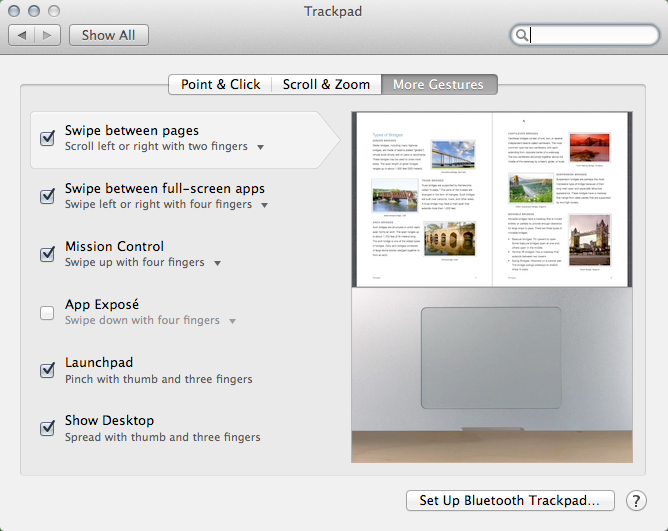This screenshot has height=531, width=668.
Task: Click the Show All button
Action: tap(108, 35)
